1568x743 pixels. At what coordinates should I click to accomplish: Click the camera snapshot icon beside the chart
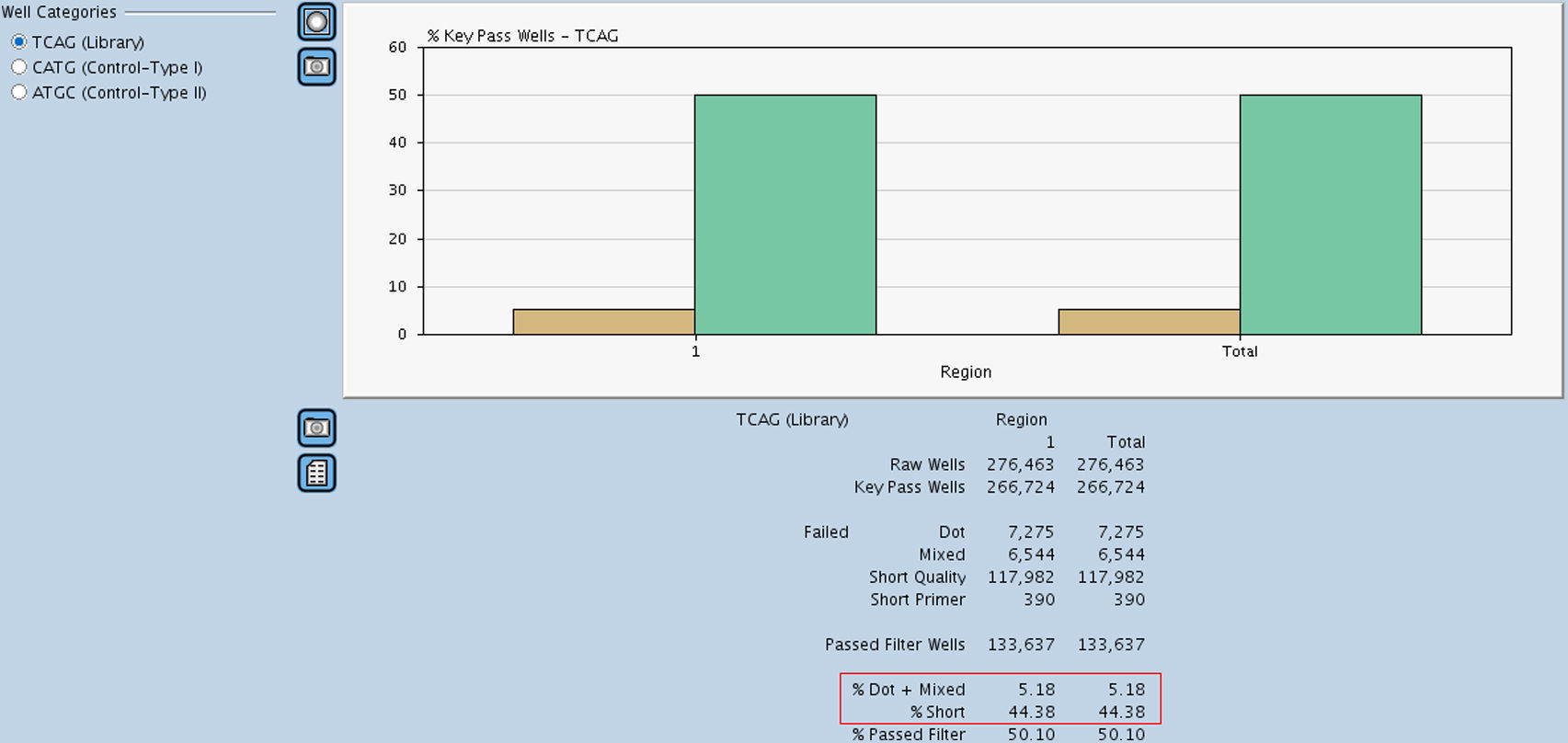[316, 67]
